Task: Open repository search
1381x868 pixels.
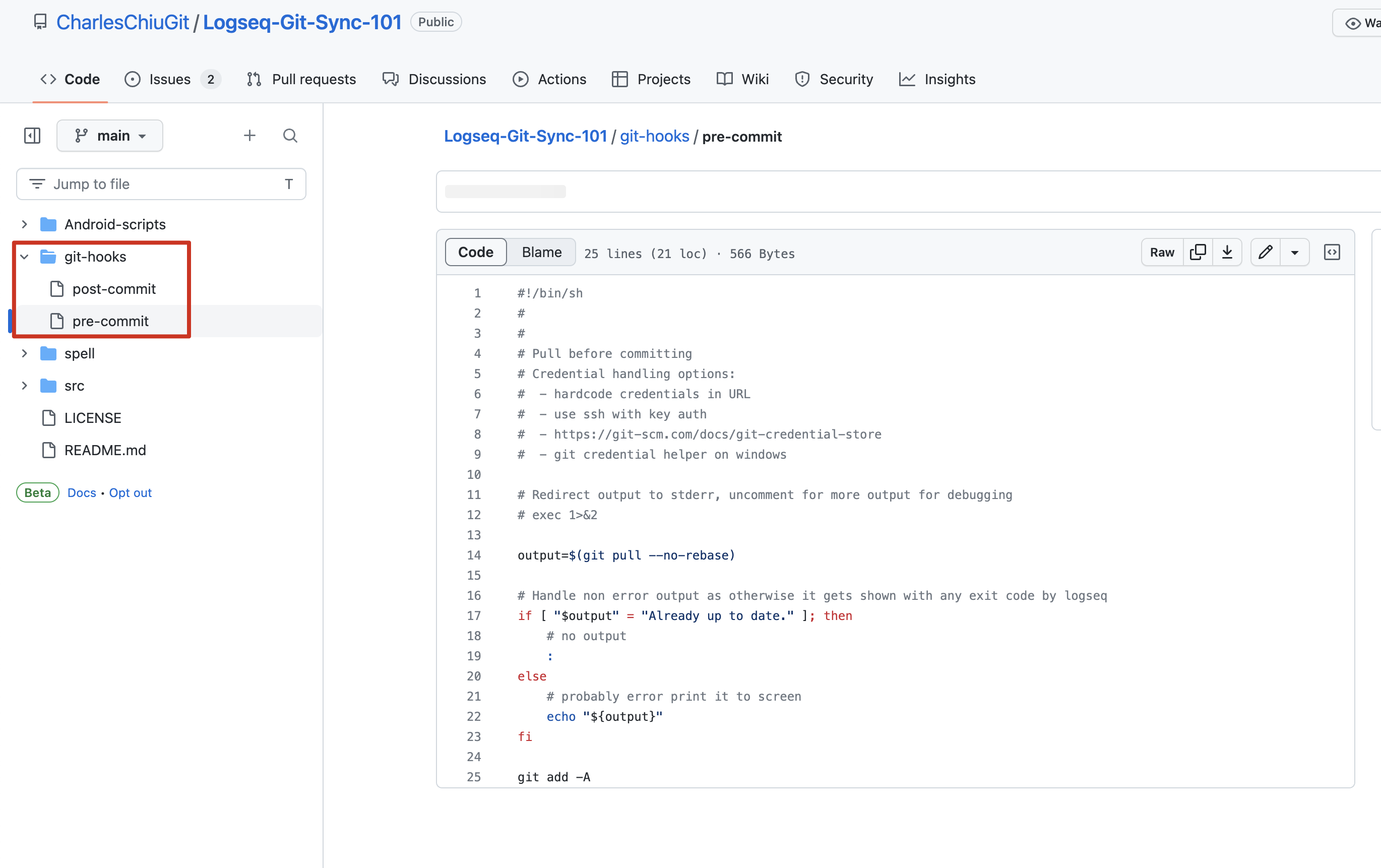Action: 290,136
